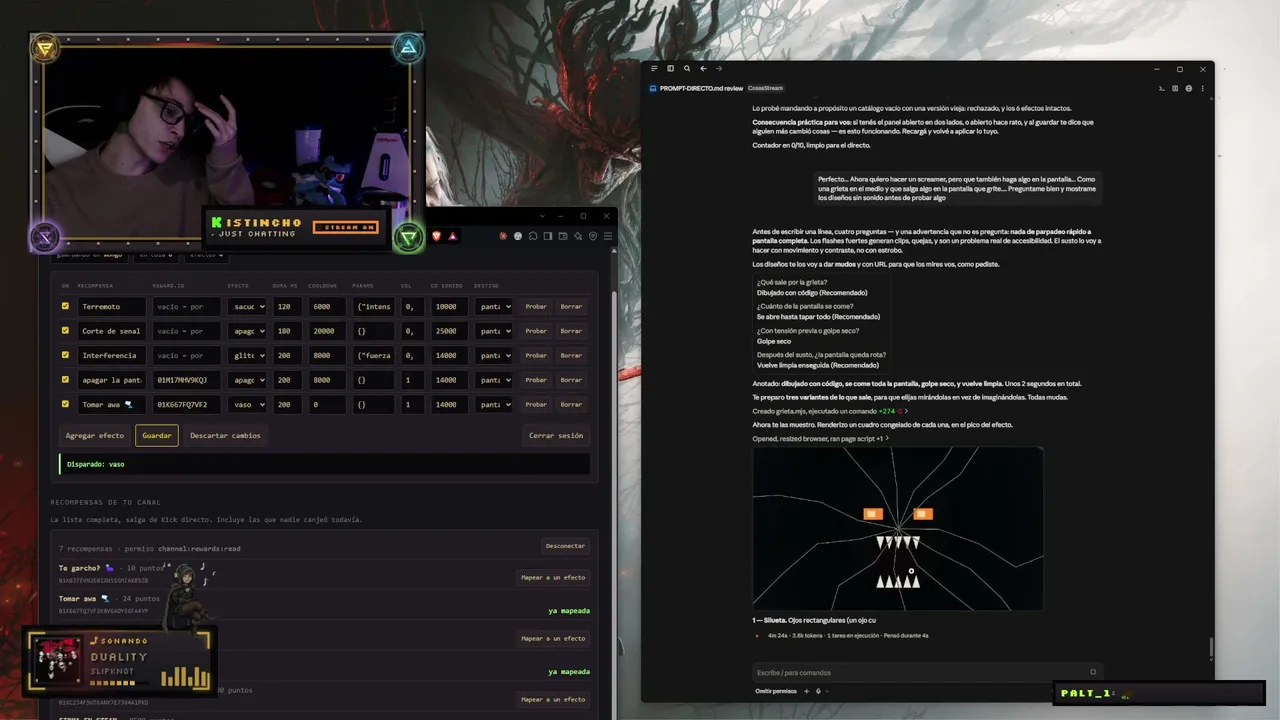Click the reward ID field 01K667FQ7VF2

pos(187,404)
